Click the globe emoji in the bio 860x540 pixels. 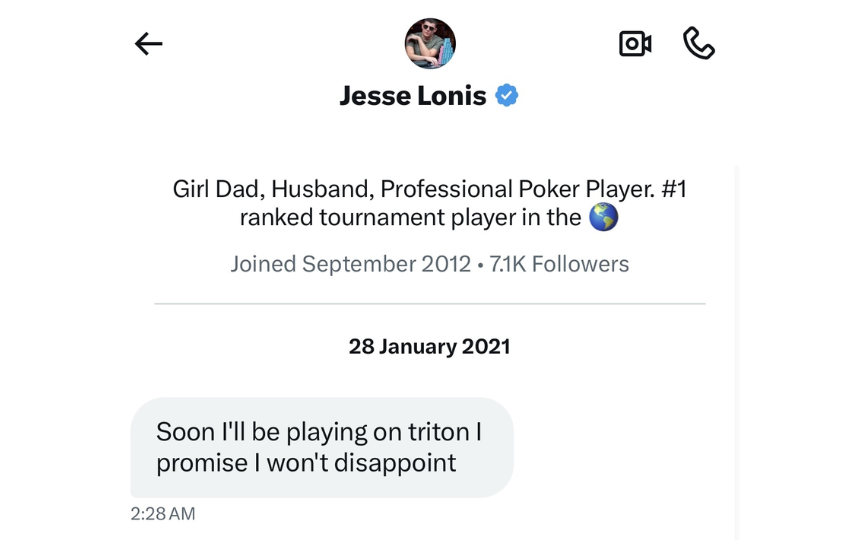603,217
